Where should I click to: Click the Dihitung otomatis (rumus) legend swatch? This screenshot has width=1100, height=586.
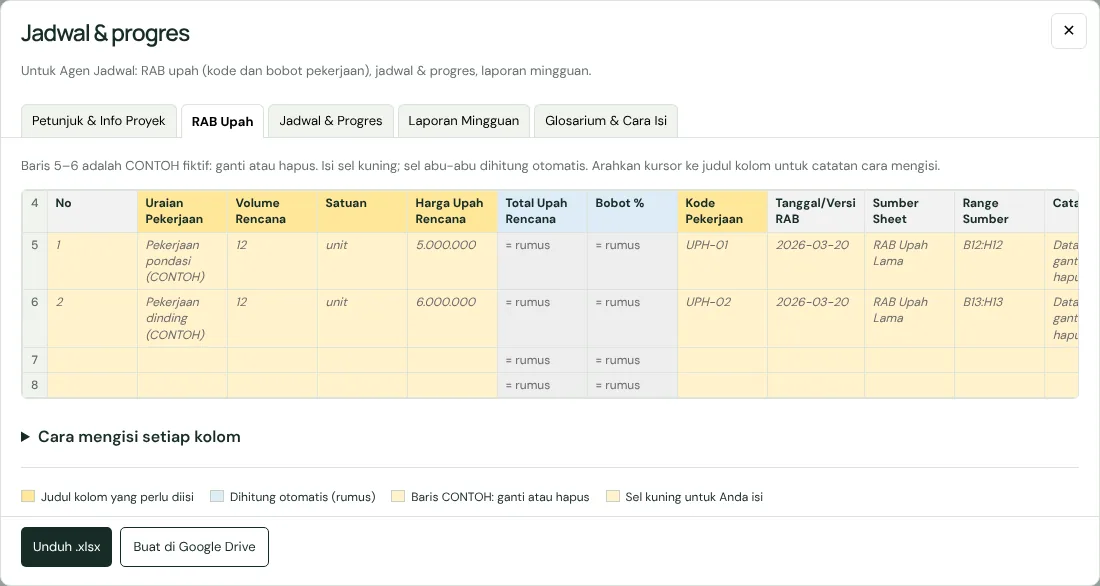point(217,496)
